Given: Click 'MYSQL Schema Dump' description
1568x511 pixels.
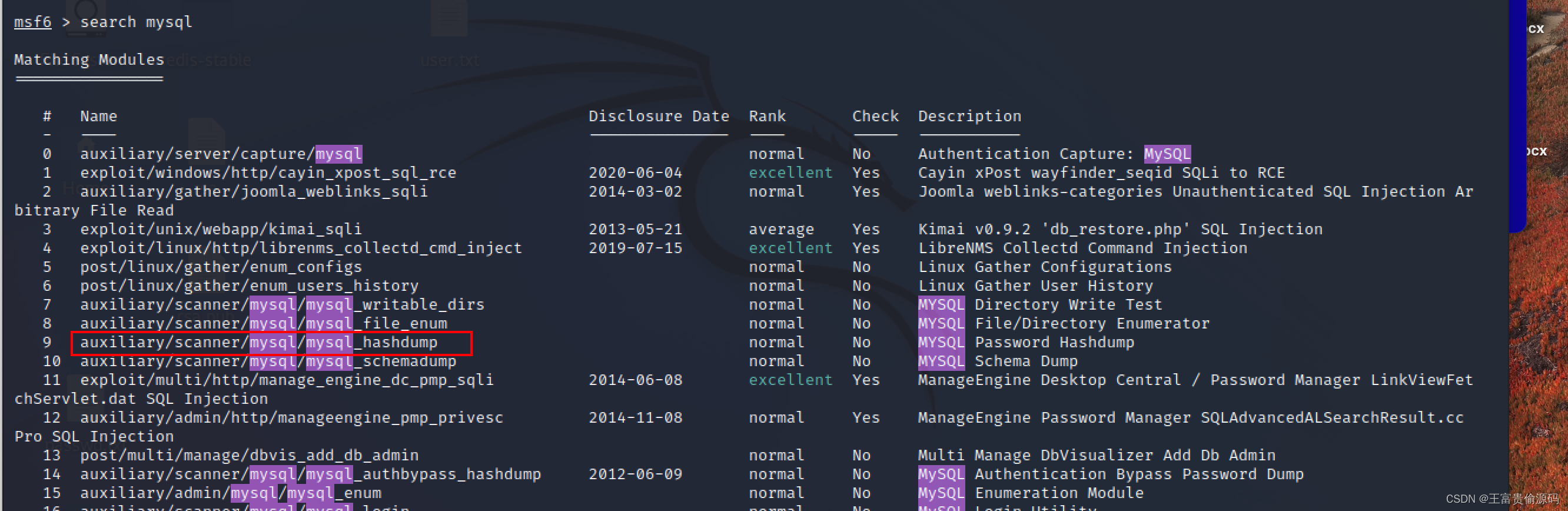Looking at the screenshot, I should [998, 361].
